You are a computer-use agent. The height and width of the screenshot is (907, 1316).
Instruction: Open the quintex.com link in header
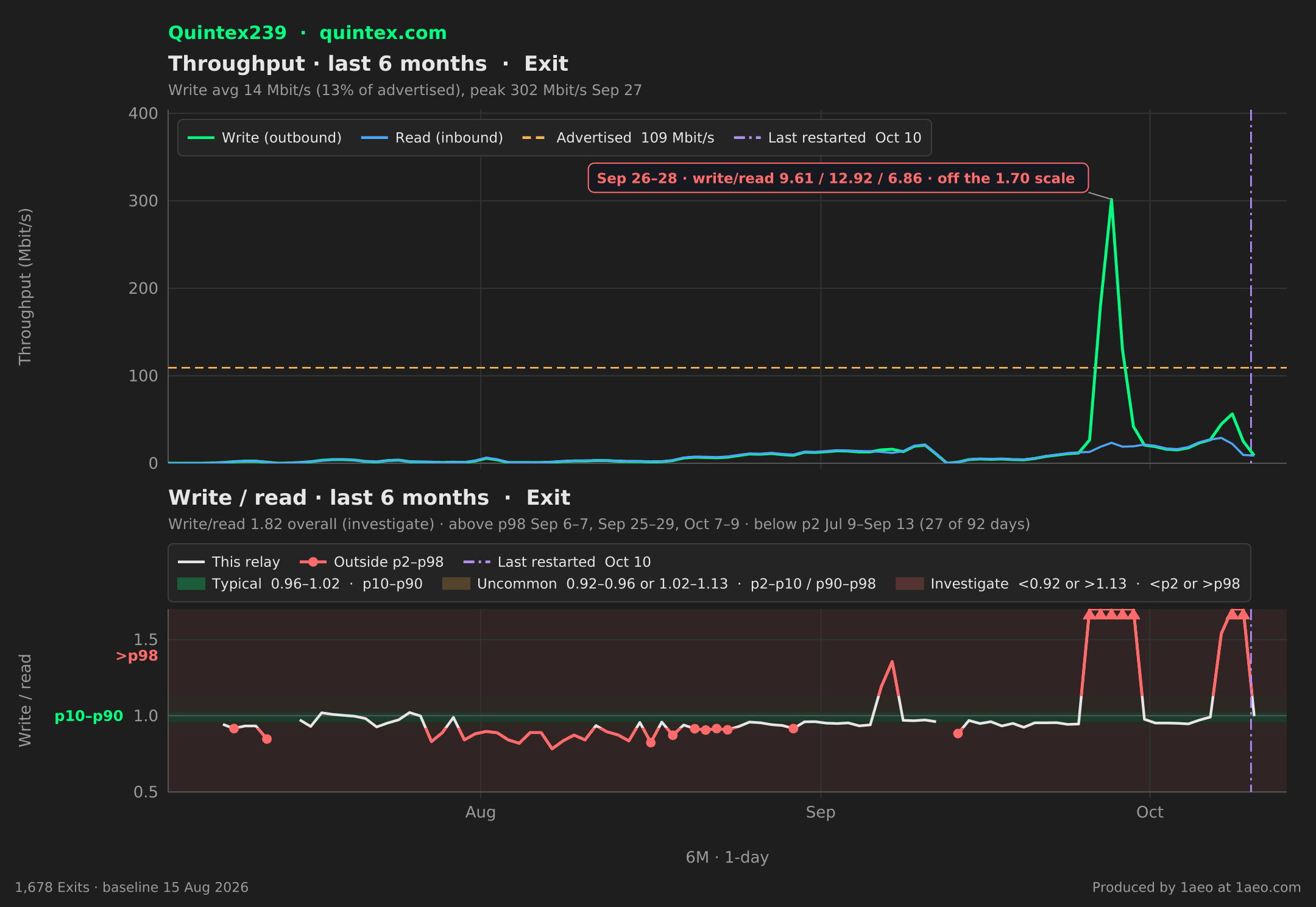[x=383, y=33]
